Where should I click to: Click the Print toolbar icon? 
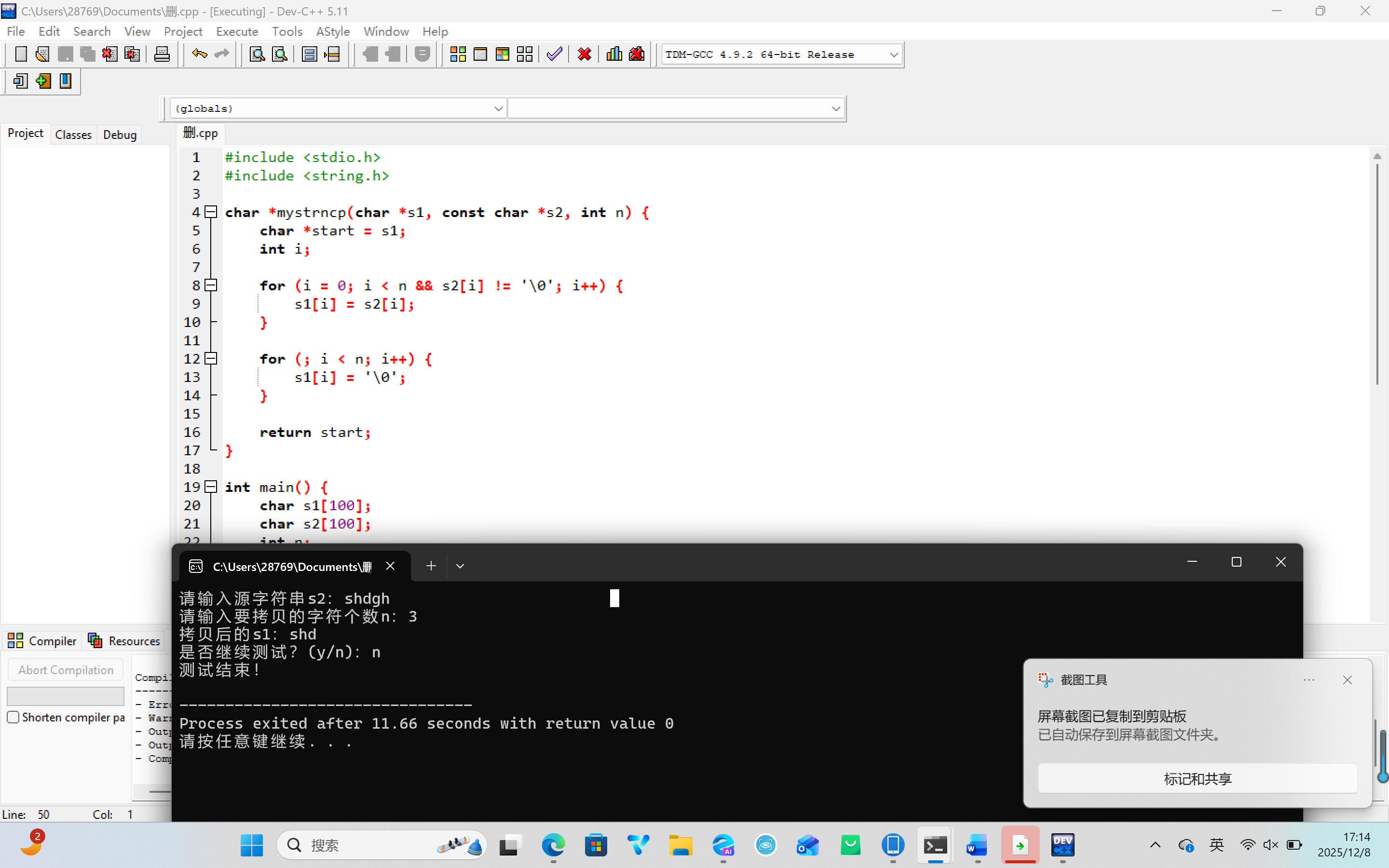(x=162, y=54)
